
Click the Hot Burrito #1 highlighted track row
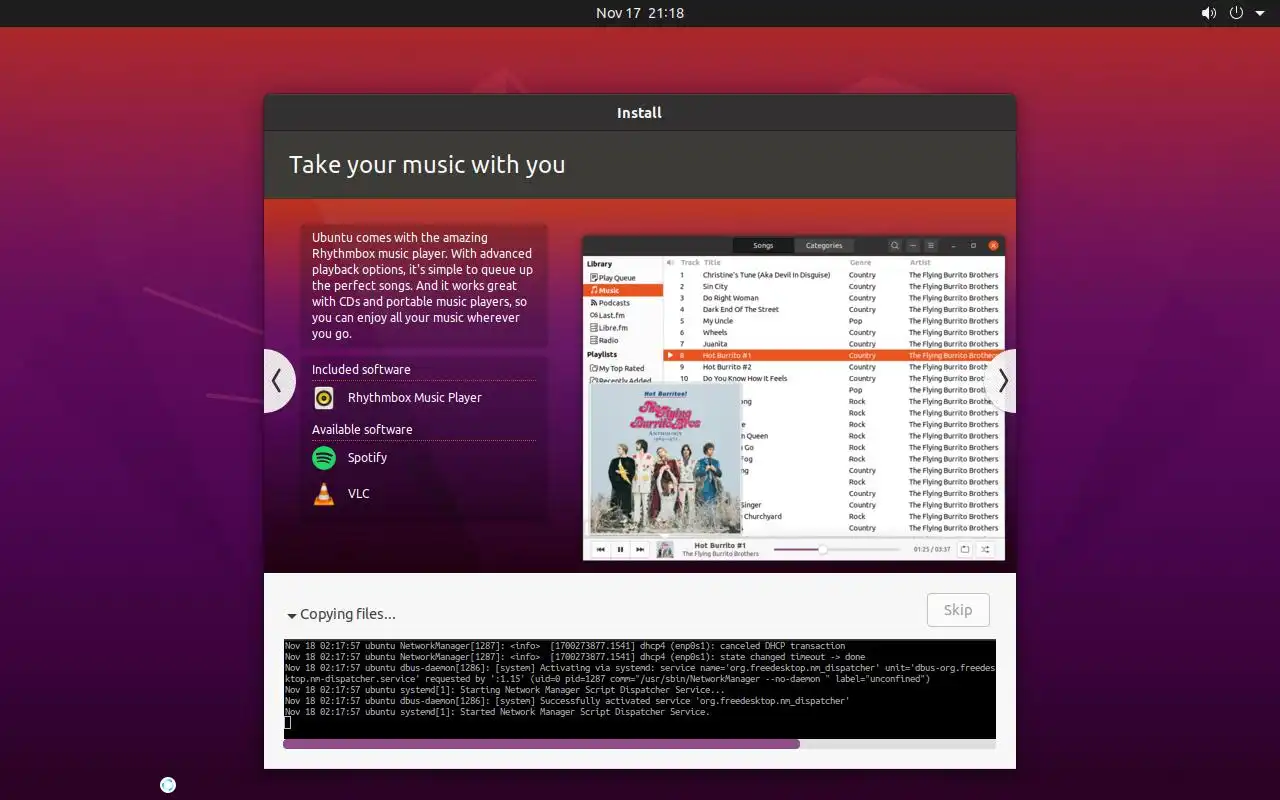834,355
